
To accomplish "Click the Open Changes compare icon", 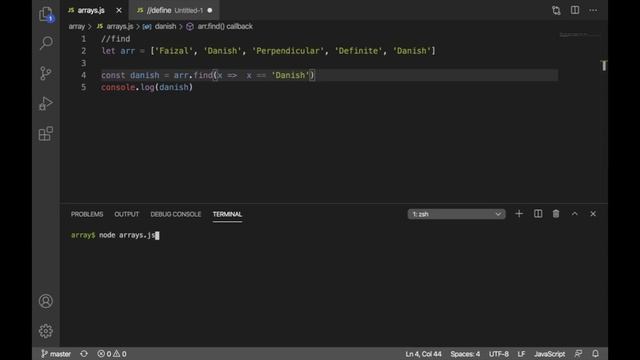I will click(x=556, y=10).
